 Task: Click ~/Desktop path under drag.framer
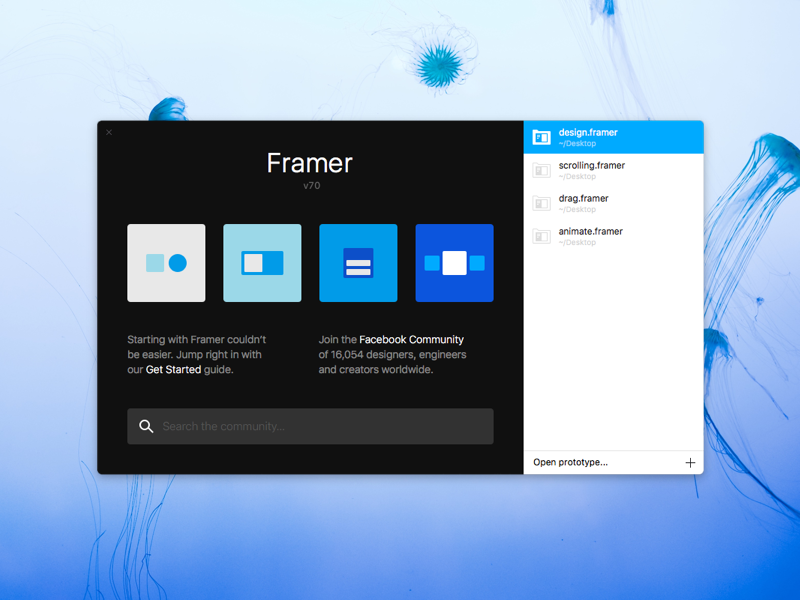577,210
